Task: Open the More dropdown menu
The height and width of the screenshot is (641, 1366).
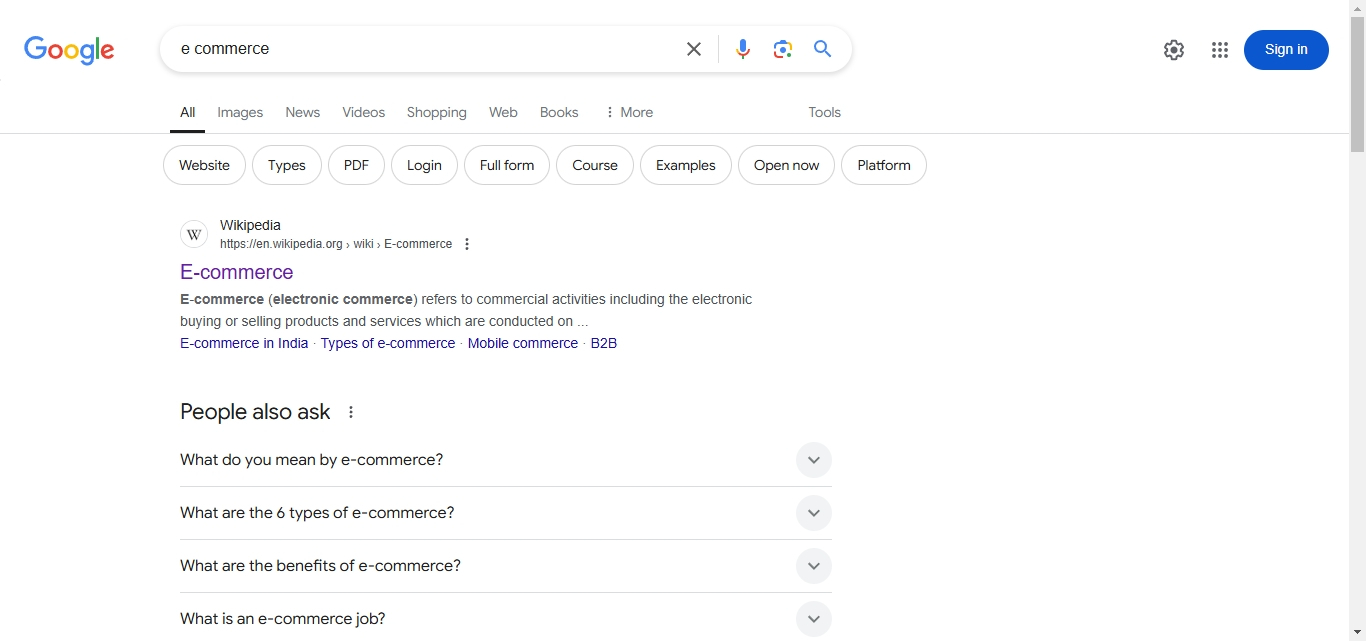Action: tap(629, 113)
